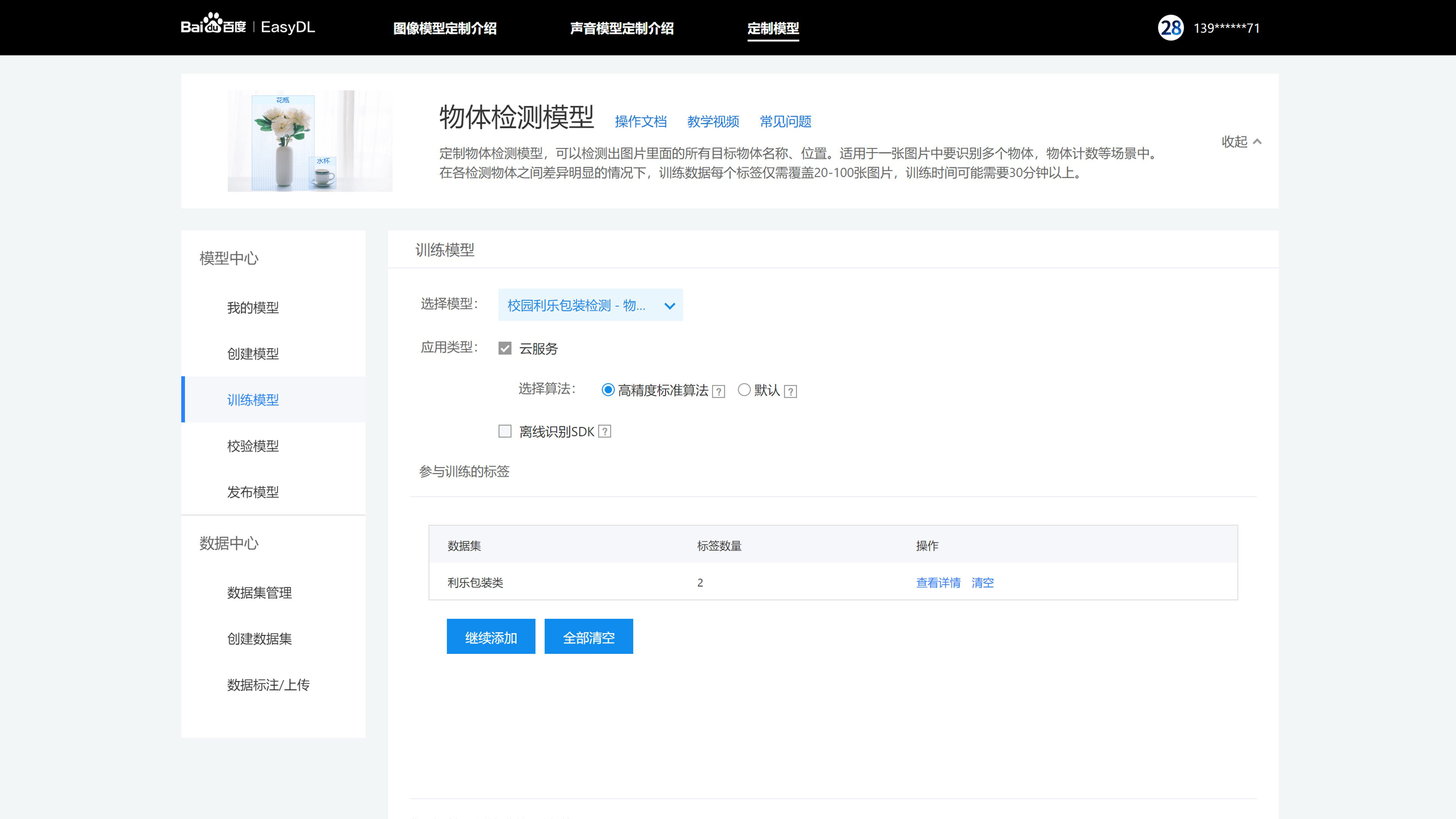The width and height of the screenshot is (1456, 819).
Task: Click help icon next to 默认 algorithm
Action: pyautogui.click(x=791, y=391)
